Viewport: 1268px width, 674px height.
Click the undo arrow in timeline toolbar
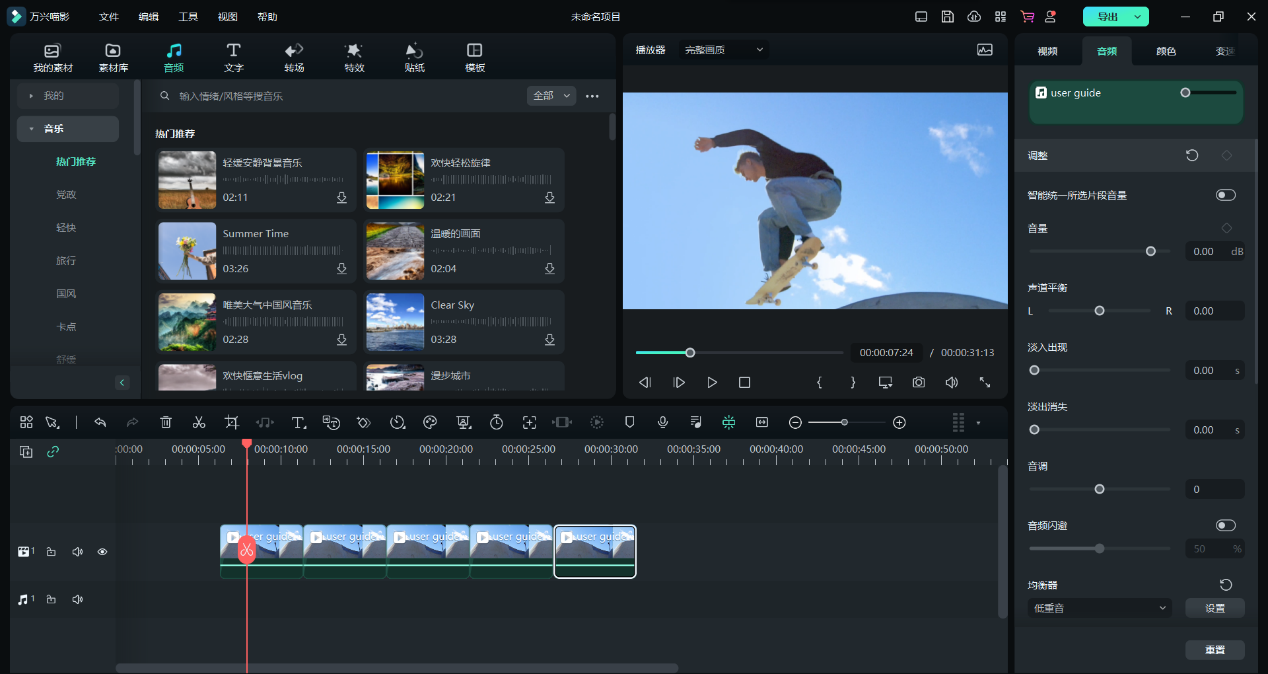100,423
